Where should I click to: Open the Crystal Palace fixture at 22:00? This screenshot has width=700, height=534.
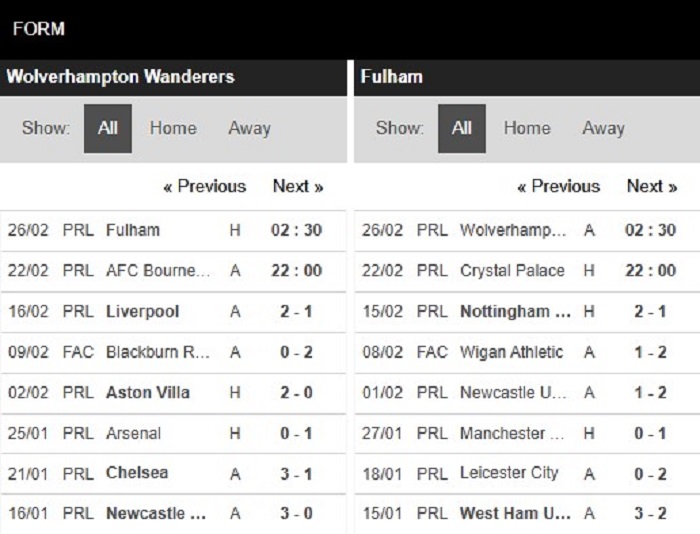point(527,271)
